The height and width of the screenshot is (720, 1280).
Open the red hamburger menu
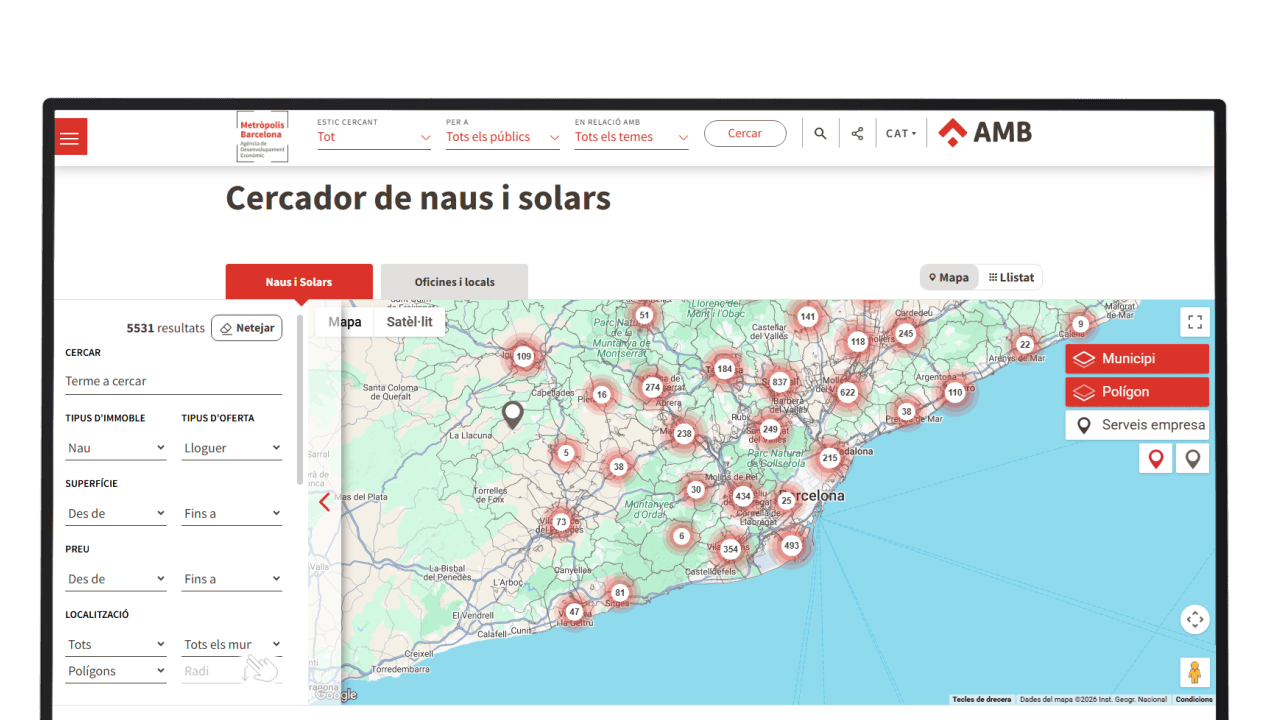tap(70, 137)
